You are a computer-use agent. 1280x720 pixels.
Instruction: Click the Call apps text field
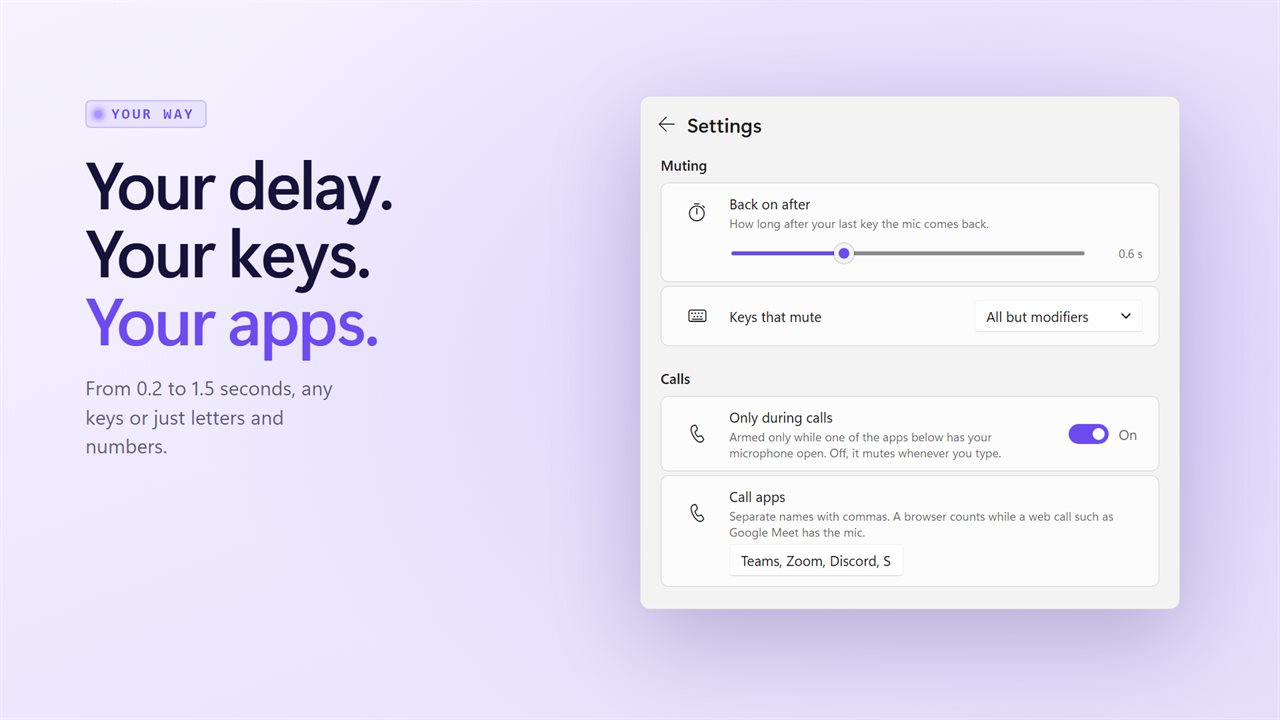816,561
